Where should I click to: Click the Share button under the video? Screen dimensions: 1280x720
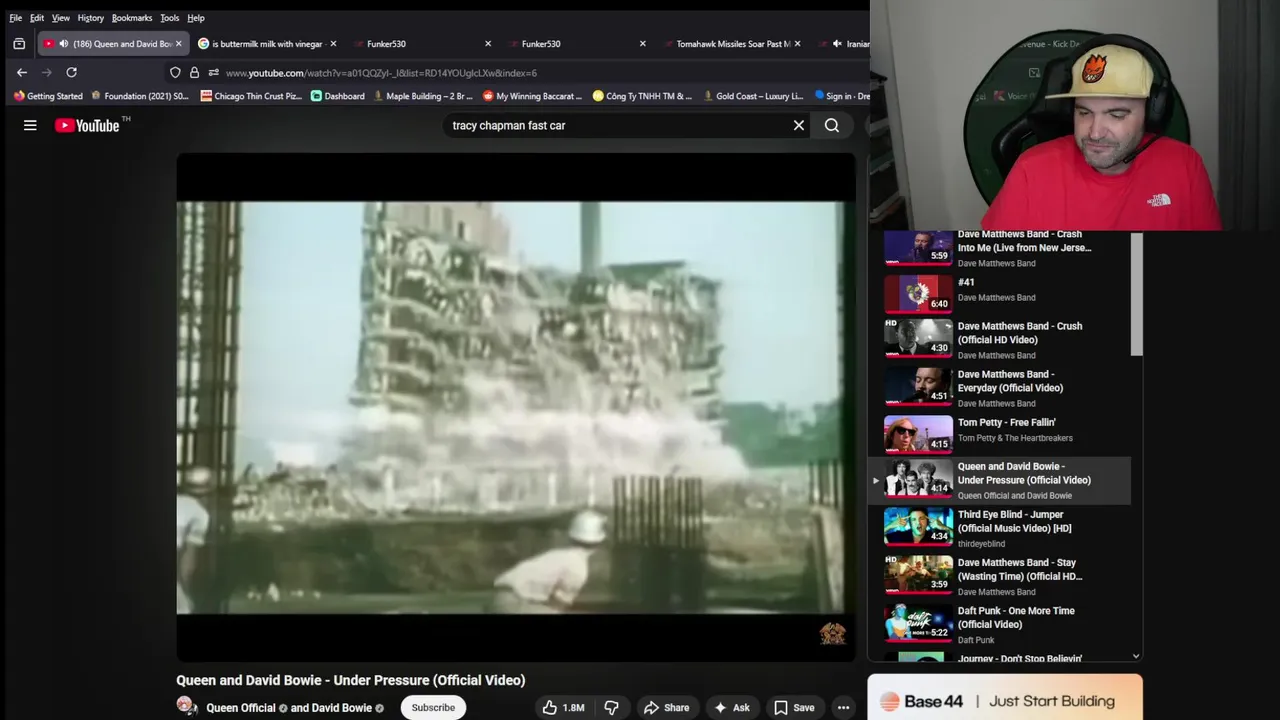tap(666, 707)
